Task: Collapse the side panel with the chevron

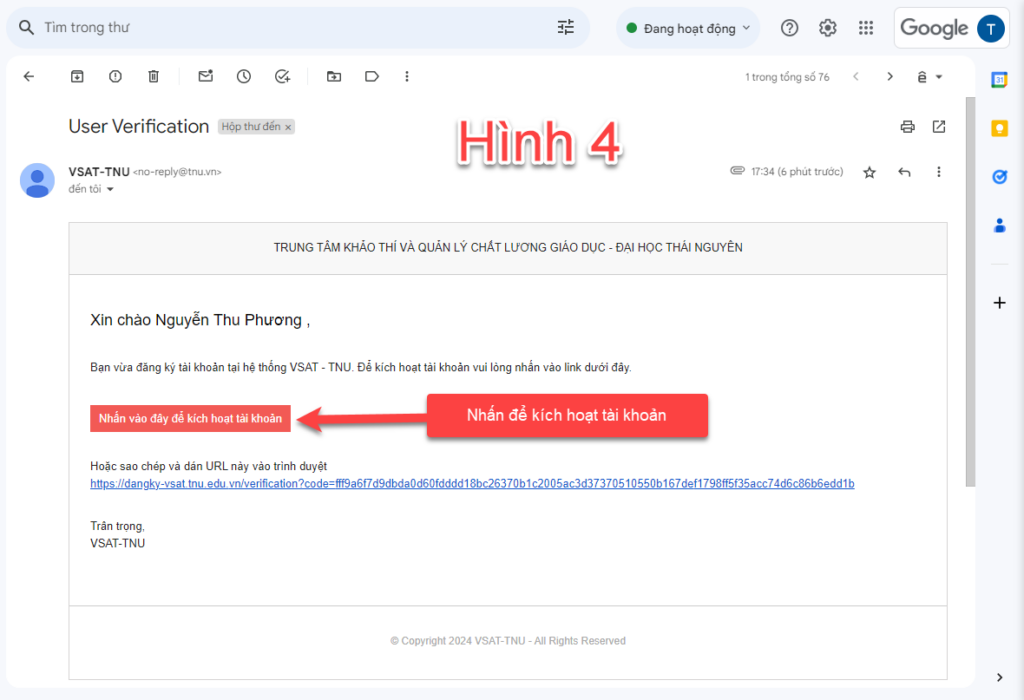Action: pyautogui.click(x=999, y=677)
